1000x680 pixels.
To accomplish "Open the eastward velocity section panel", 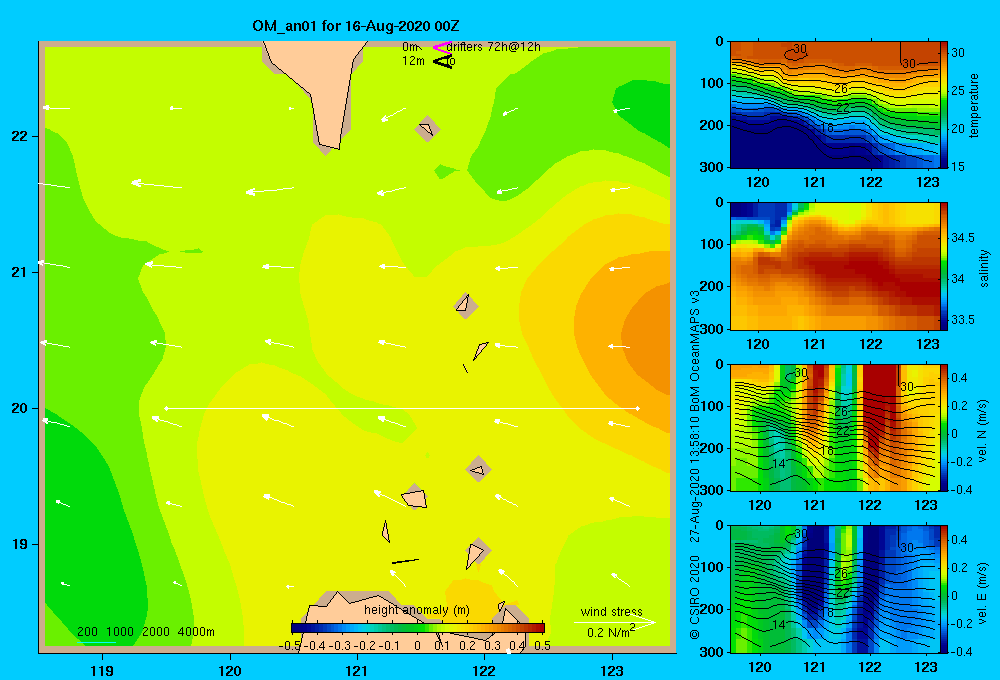I will coord(835,589).
